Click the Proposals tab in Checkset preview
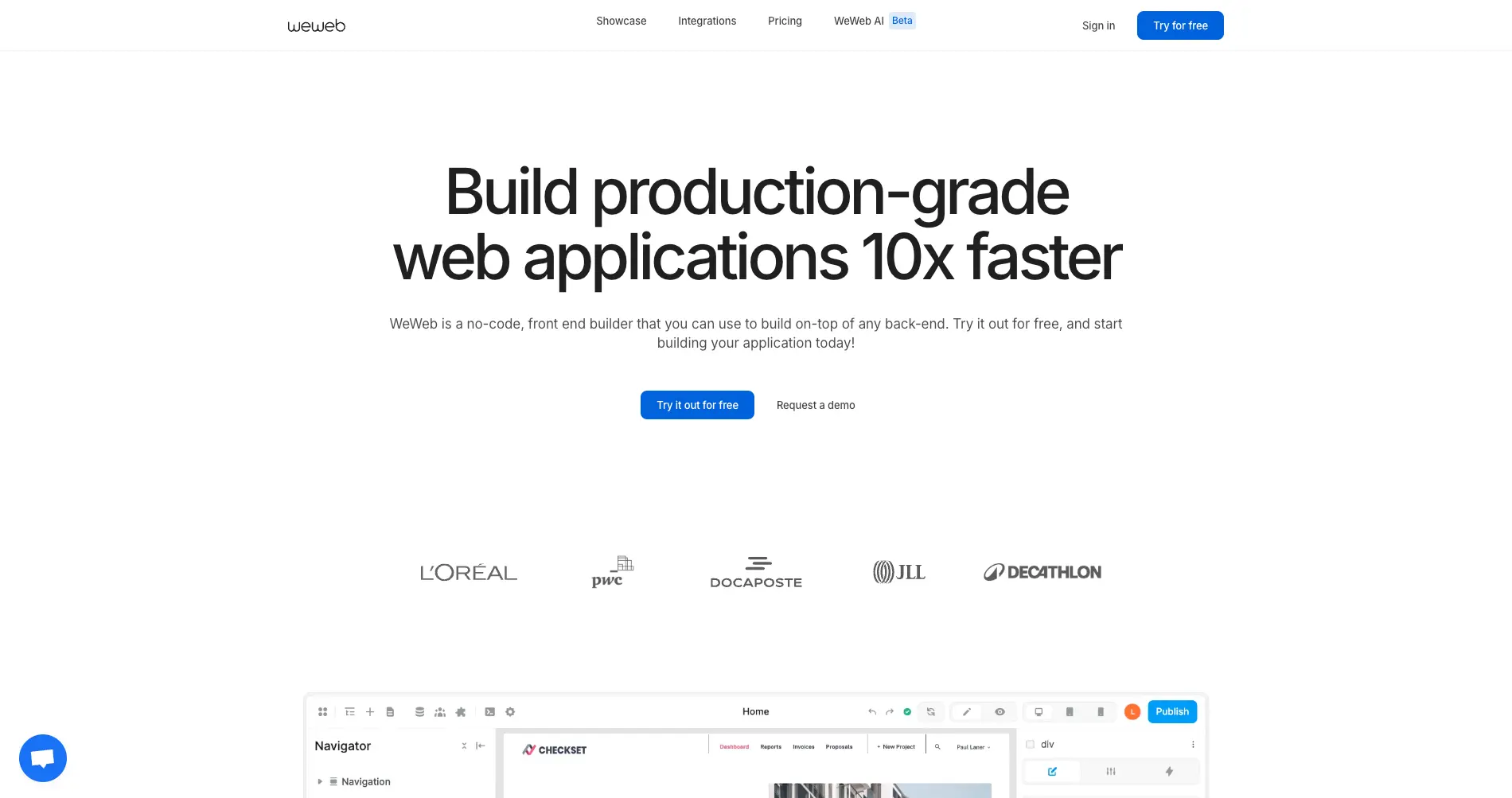The height and width of the screenshot is (798, 1512). click(x=840, y=747)
